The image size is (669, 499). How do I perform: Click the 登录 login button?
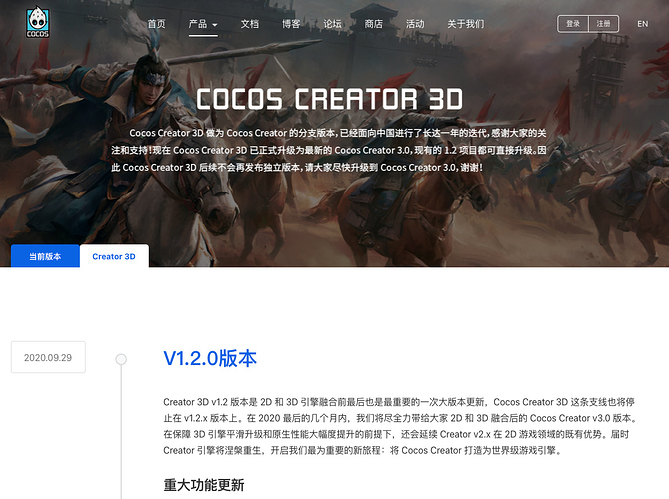[573, 24]
